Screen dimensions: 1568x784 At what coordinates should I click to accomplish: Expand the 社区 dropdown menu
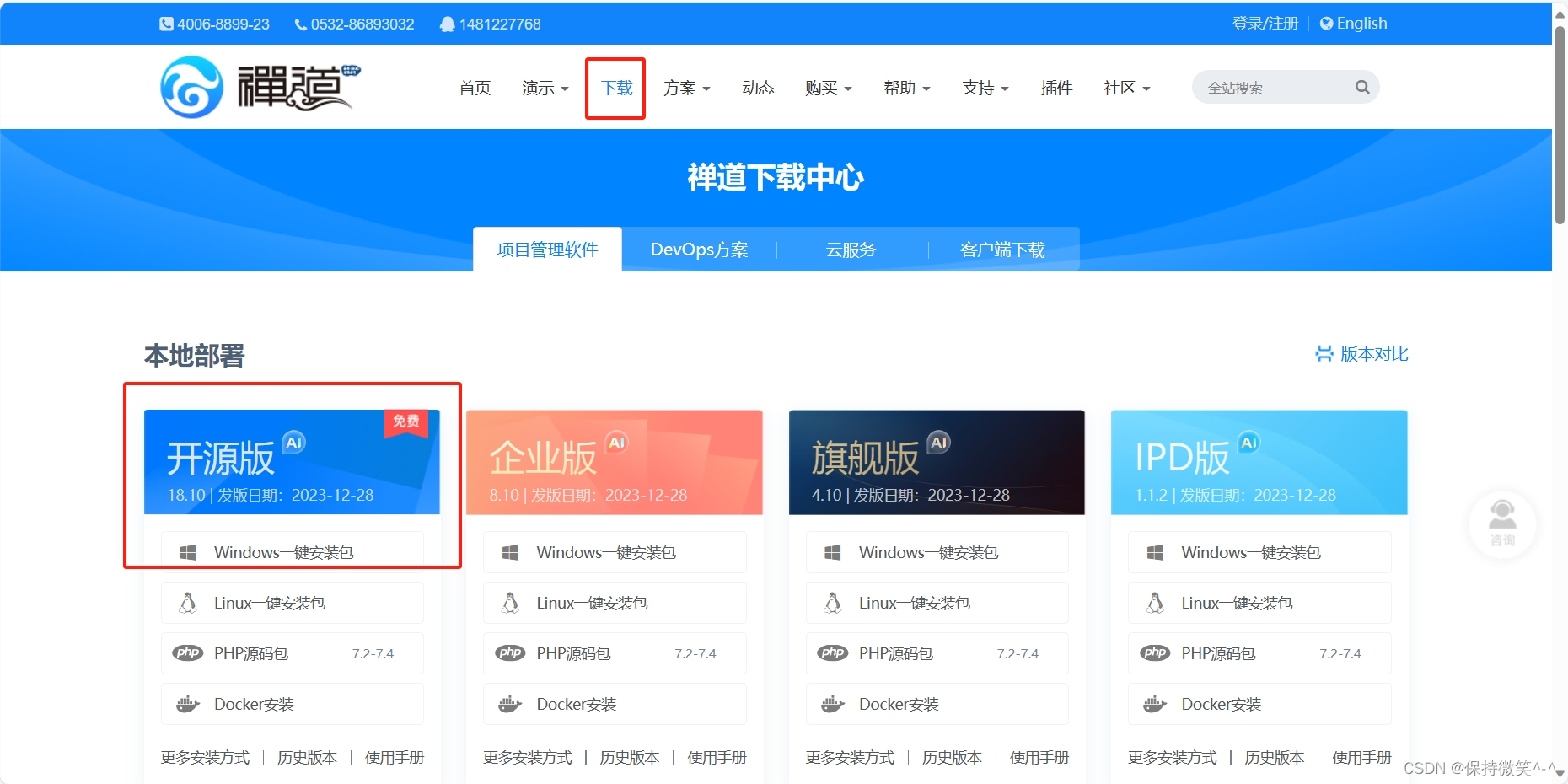tap(1127, 89)
